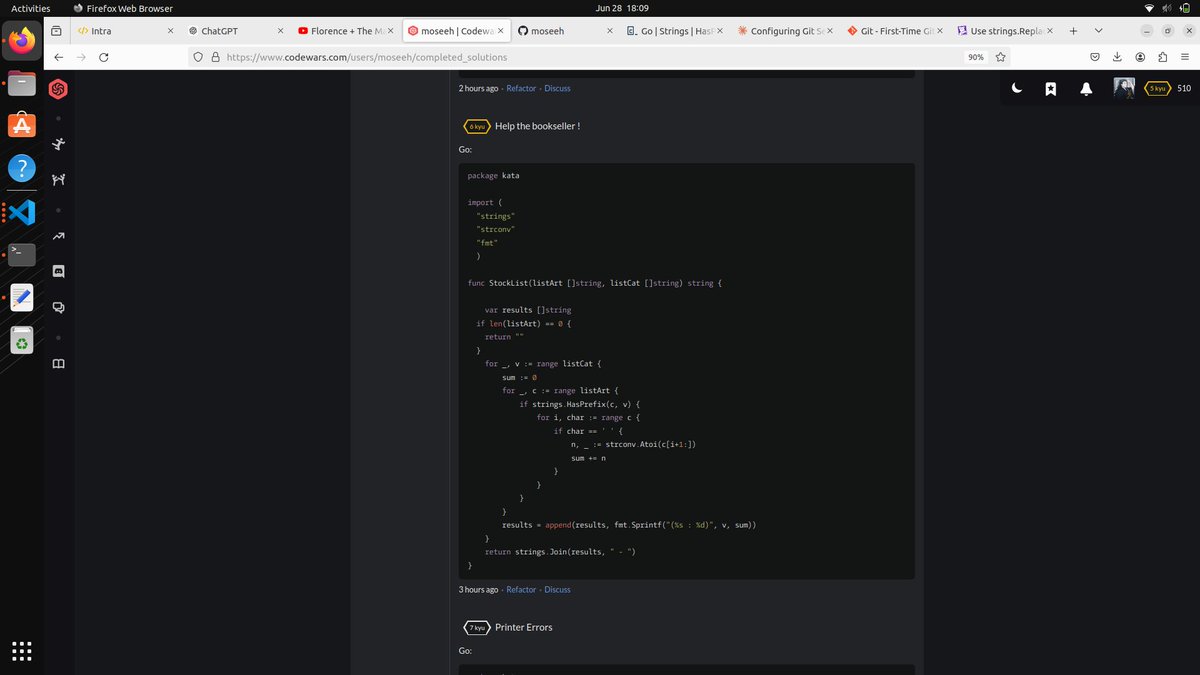Image resolution: width=1200 pixels, height=675 pixels.
Task: Click the moseeh profile avatar on Codewars
Action: pos(1122,88)
